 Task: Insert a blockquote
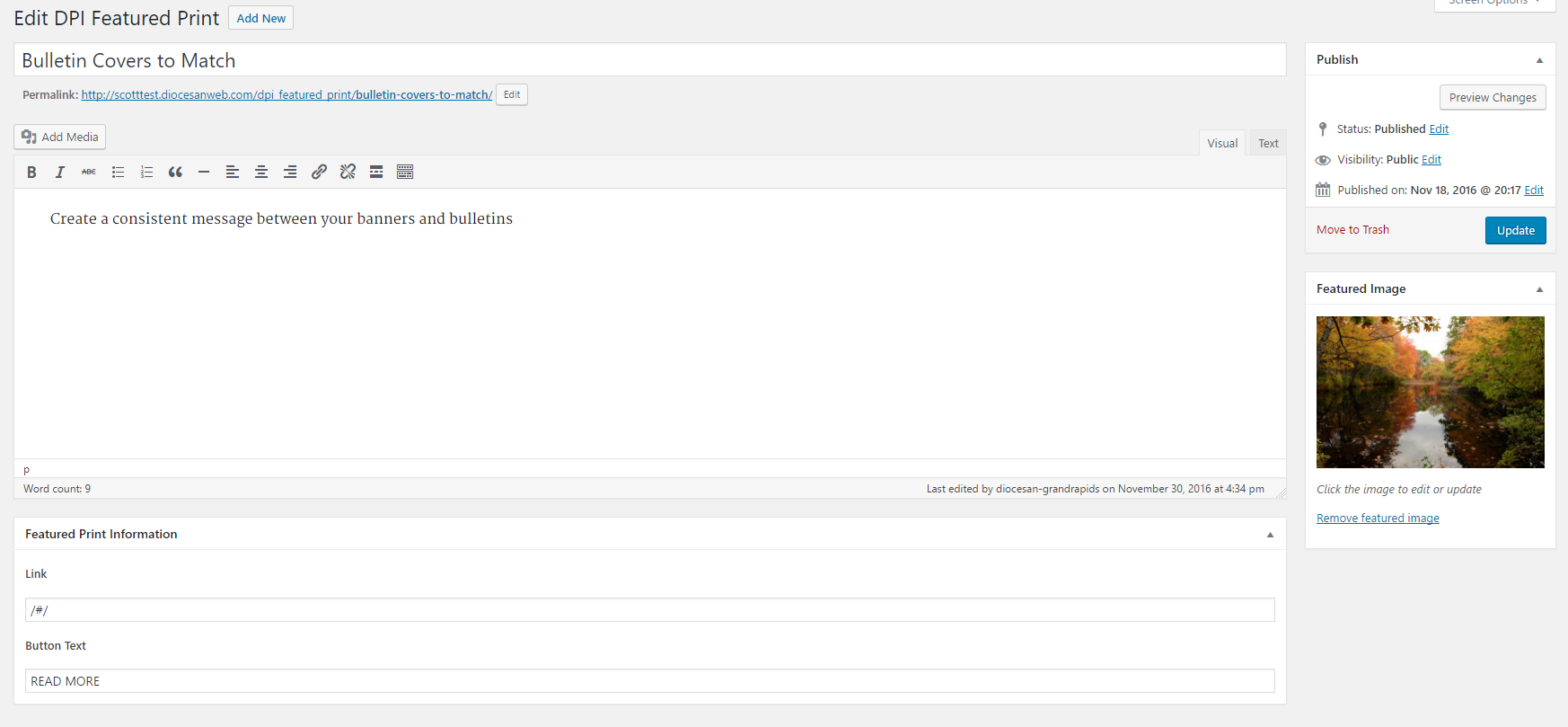(x=175, y=173)
